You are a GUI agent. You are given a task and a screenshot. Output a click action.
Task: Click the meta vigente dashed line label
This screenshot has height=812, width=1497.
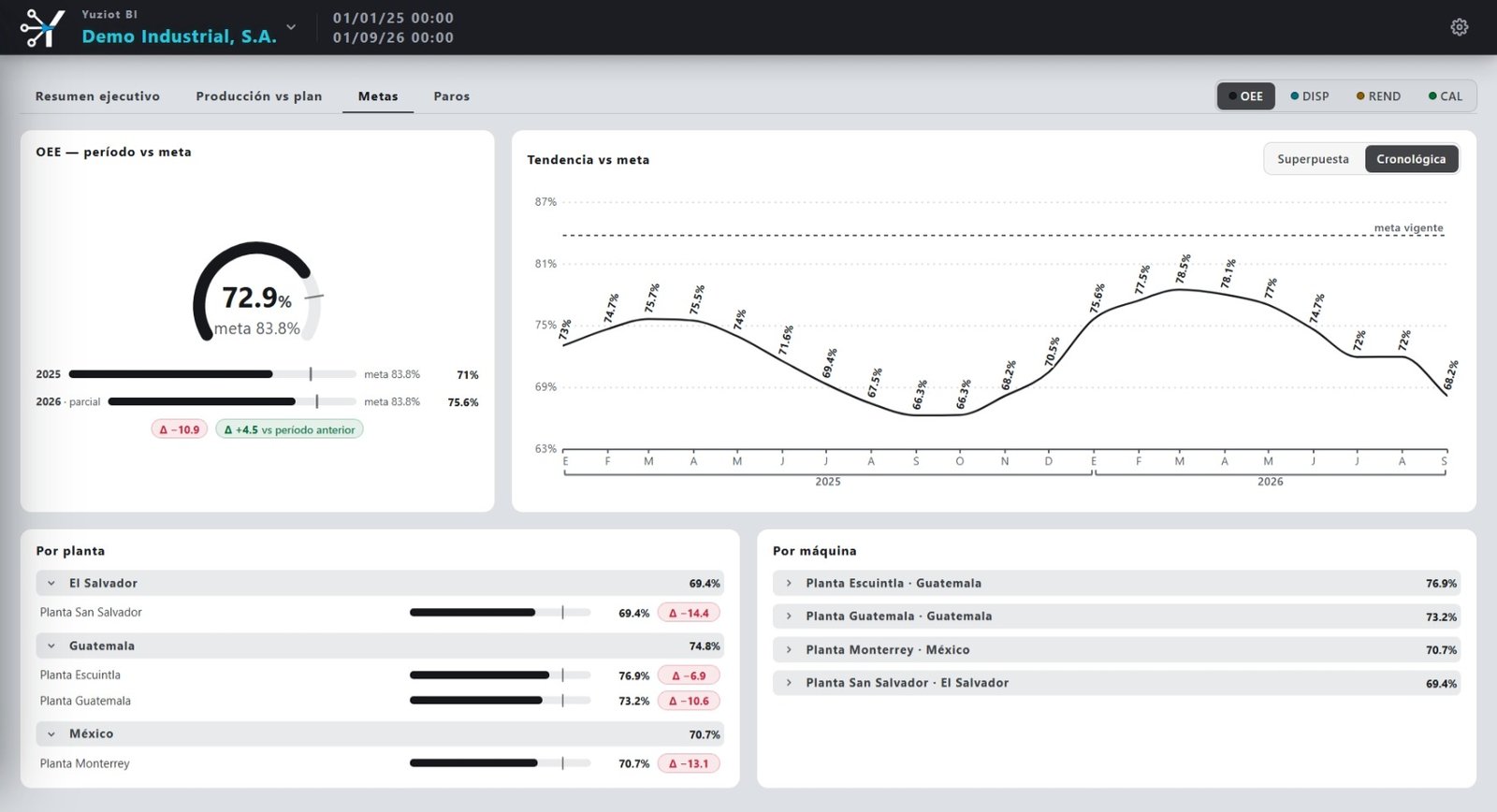click(x=1408, y=227)
